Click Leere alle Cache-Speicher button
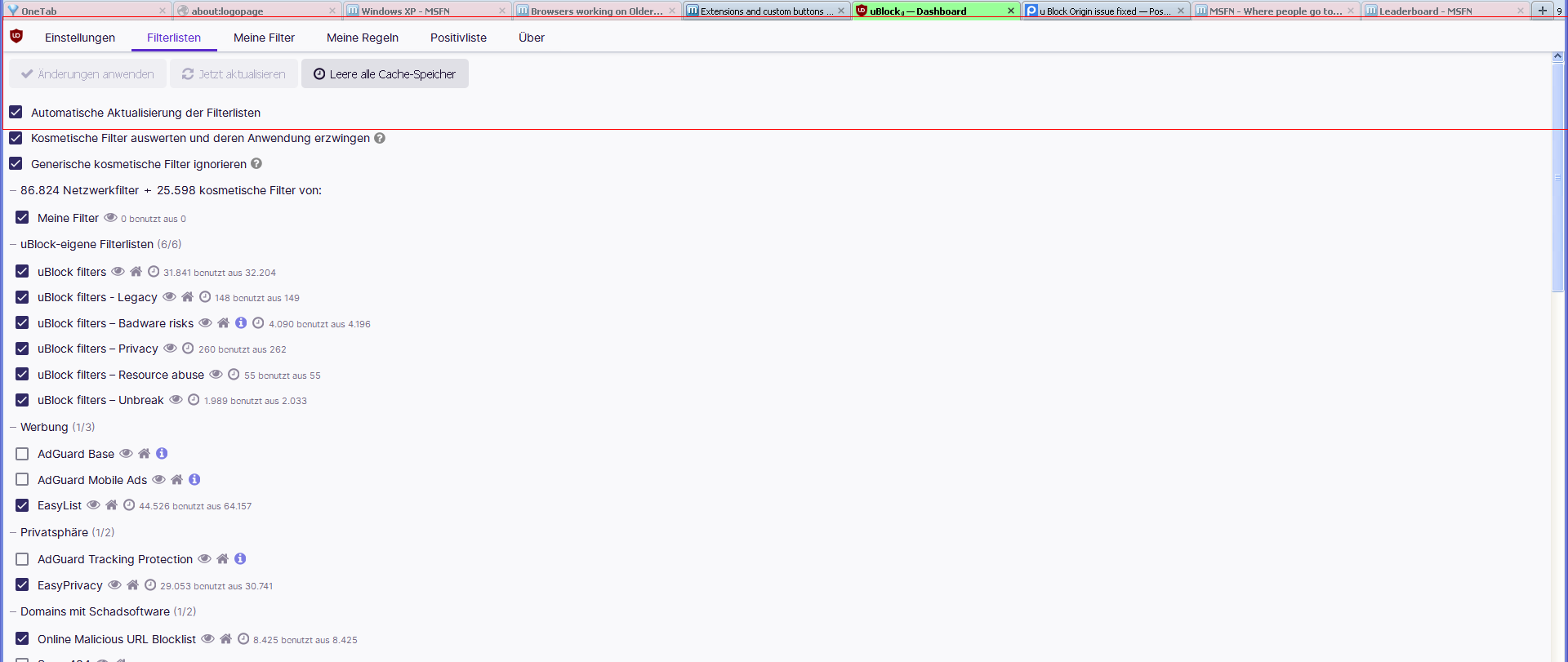 click(385, 73)
